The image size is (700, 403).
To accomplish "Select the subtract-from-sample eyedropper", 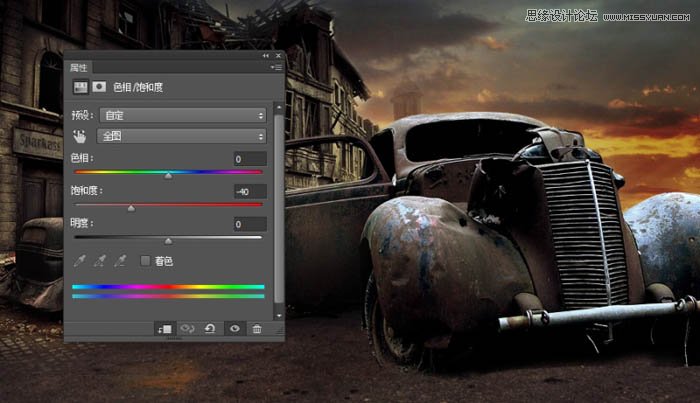I will [x=120, y=261].
